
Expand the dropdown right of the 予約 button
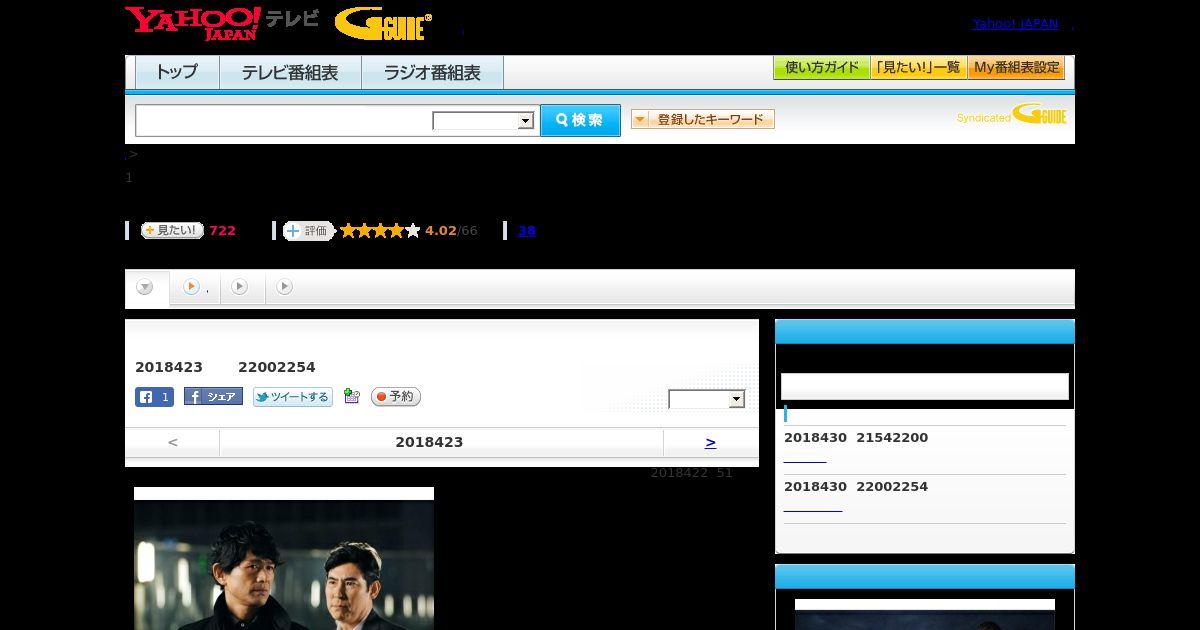coord(707,399)
